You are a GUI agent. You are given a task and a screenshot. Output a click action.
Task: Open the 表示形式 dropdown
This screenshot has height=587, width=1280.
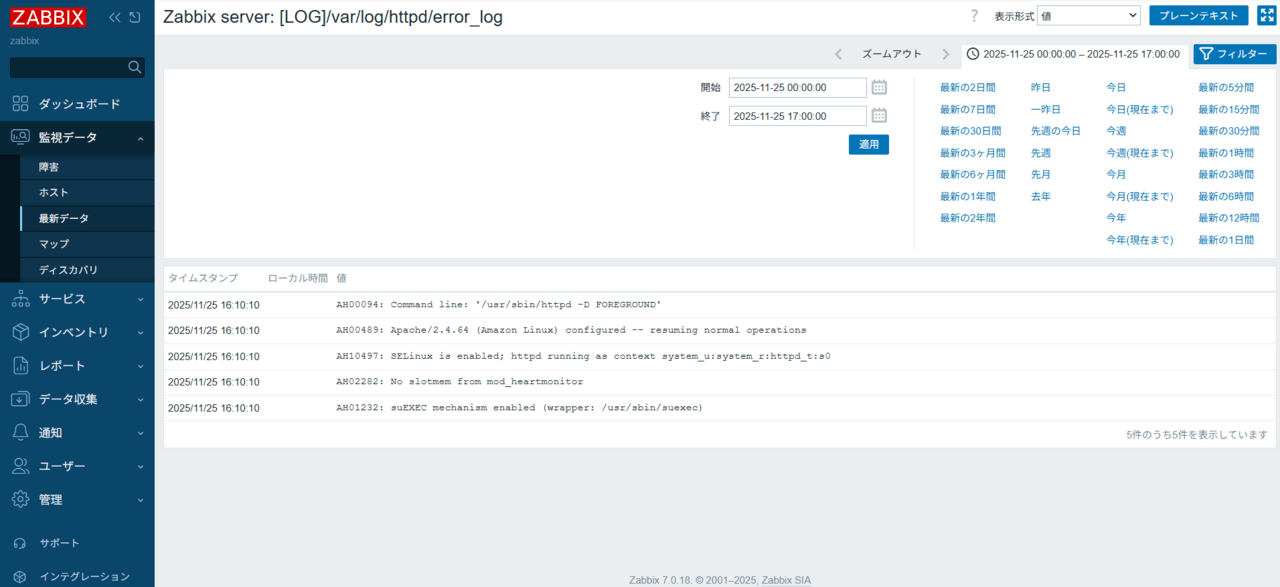pyautogui.click(x=1088, y=16)
